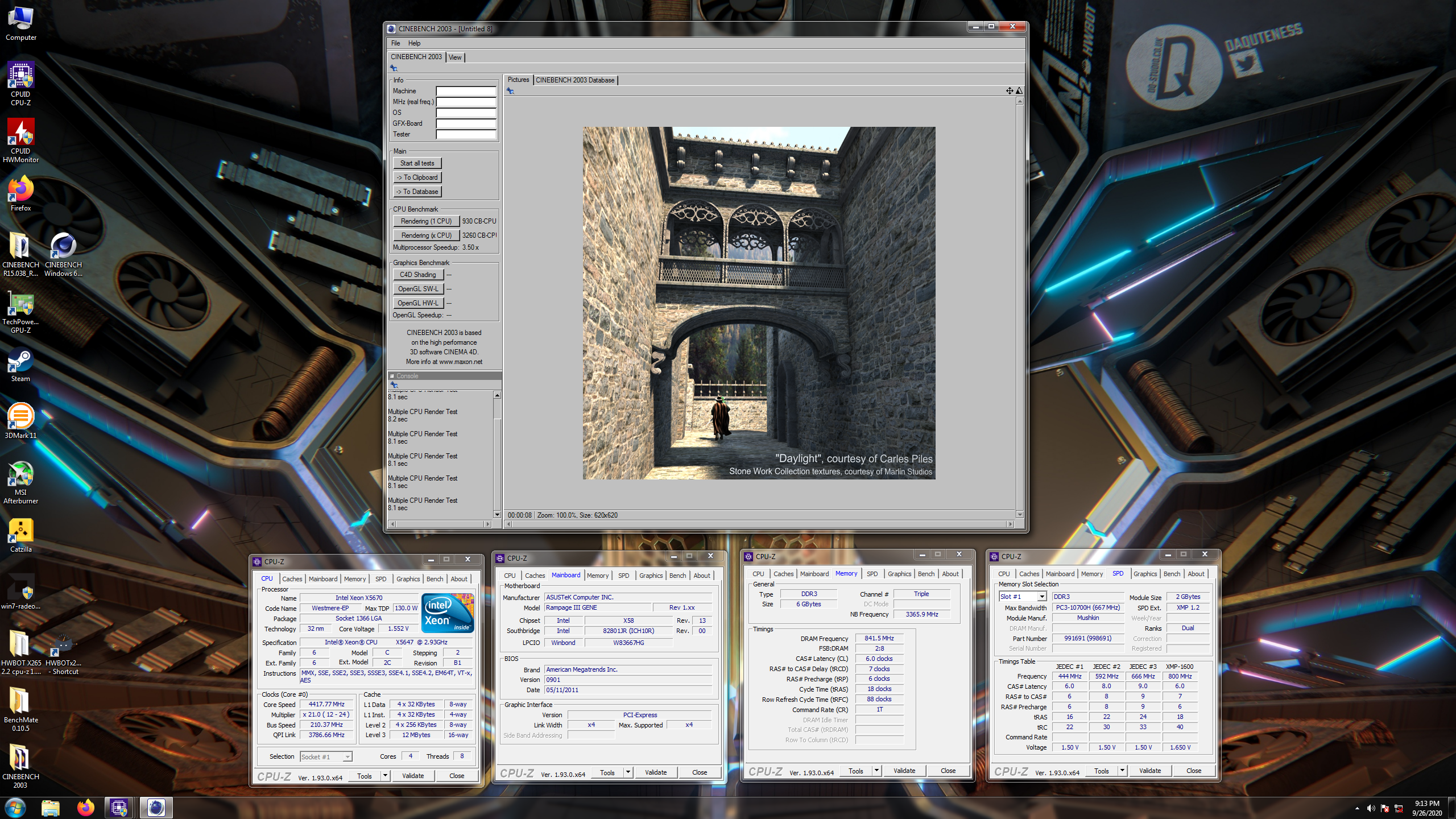
Task: Click the volume speaker tray icon
Action: pos(1371,808)
